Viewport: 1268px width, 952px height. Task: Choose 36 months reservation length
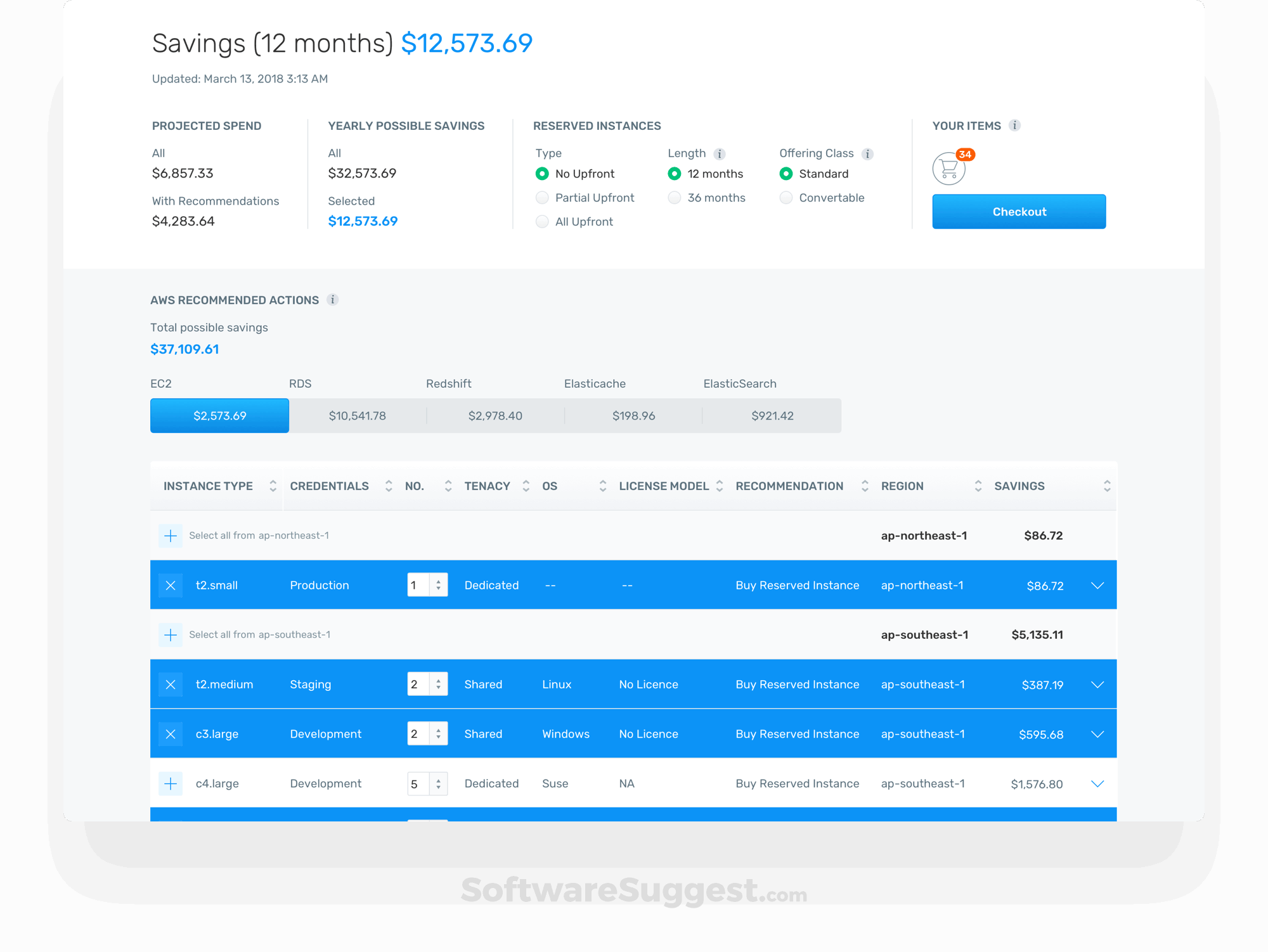[x=674, y=198]
